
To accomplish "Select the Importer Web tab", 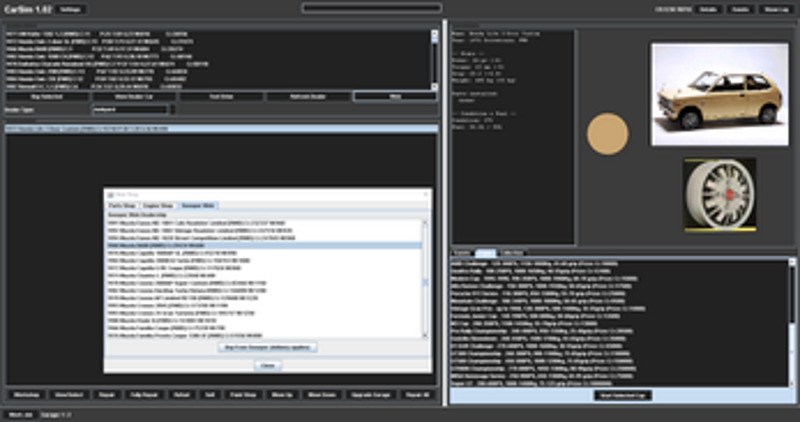I will [197, 204].
